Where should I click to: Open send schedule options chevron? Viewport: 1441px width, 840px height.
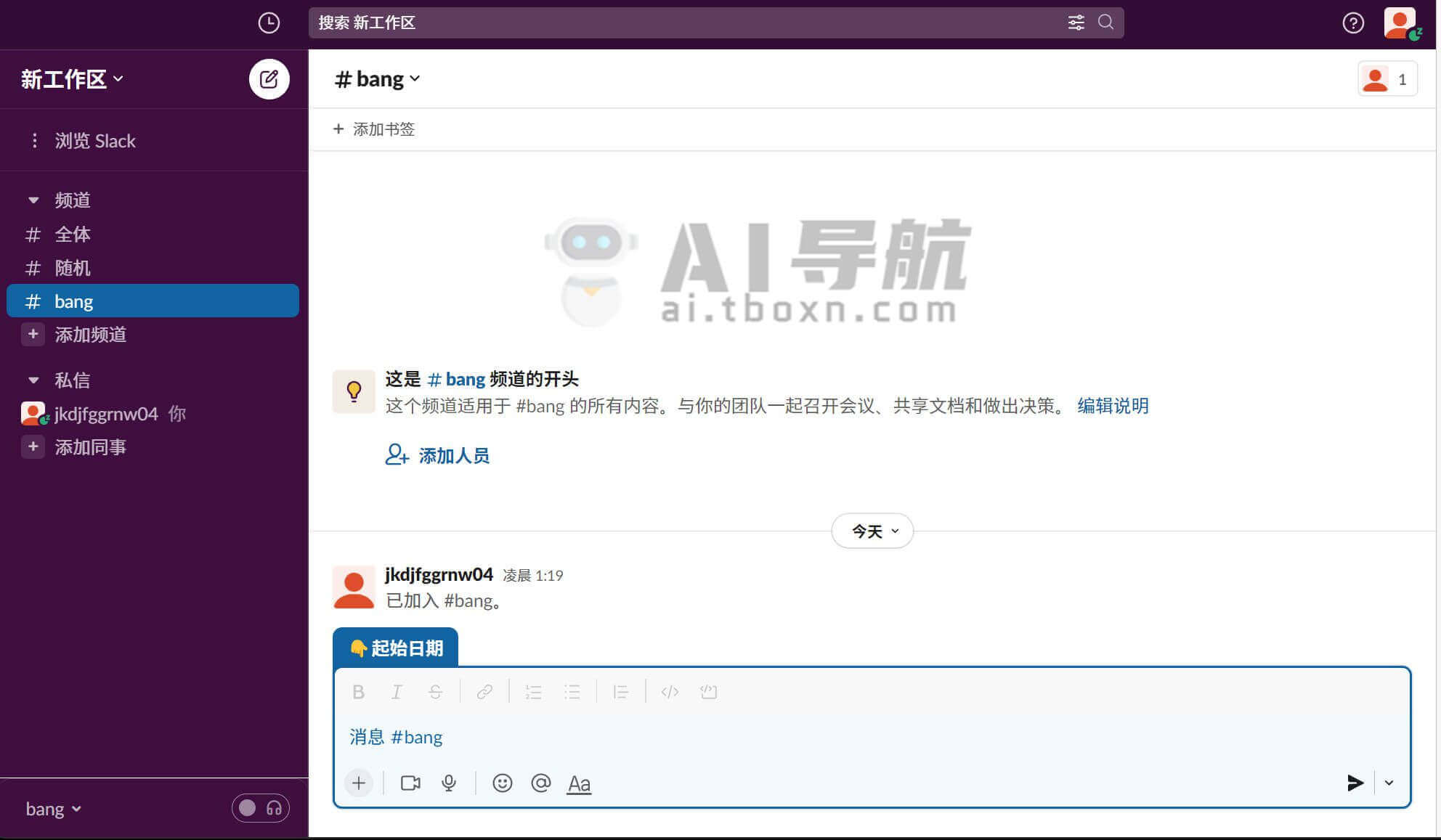(1389, 783)
